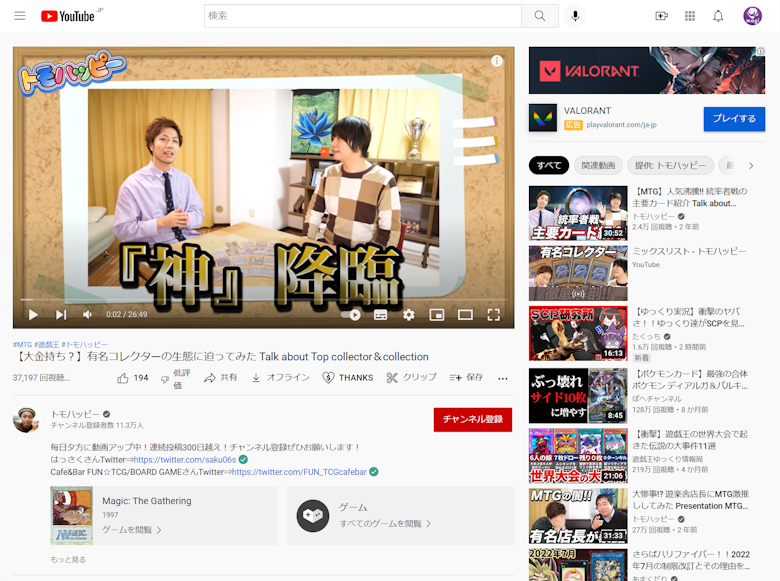
Task: Open the more actions ellipsis menu
Action: (503, 378)
